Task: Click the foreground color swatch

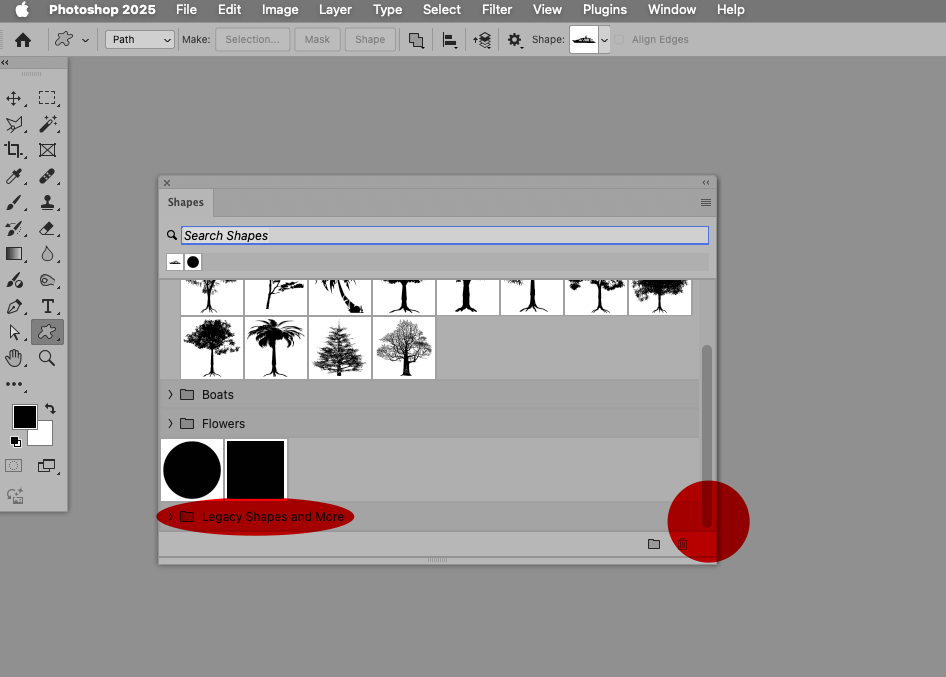Action: click(x=24, y=417)
